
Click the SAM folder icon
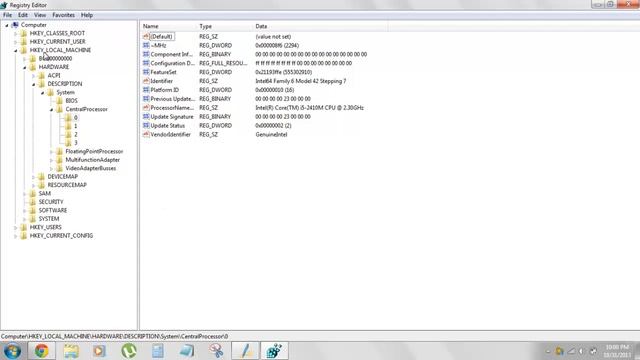click(x=32, y=193)
